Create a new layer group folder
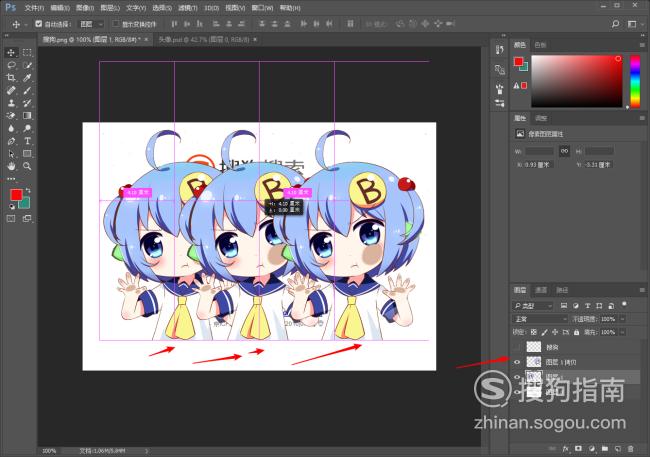Image resolution: width=650 pixels, height=457 pixels. (x=605, y=449)
